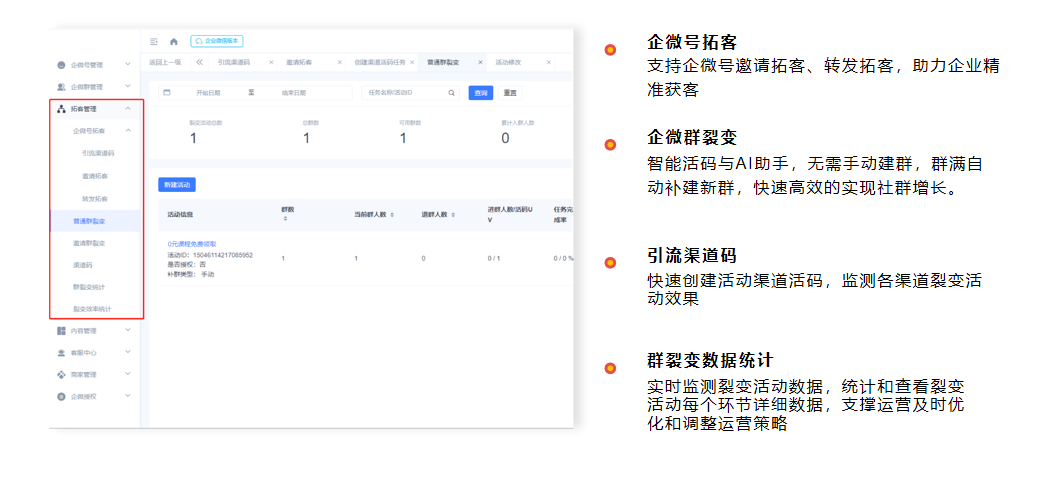Click the calendar icon in date range
This screenshot has height=483, width=1058.
point(167,93)
